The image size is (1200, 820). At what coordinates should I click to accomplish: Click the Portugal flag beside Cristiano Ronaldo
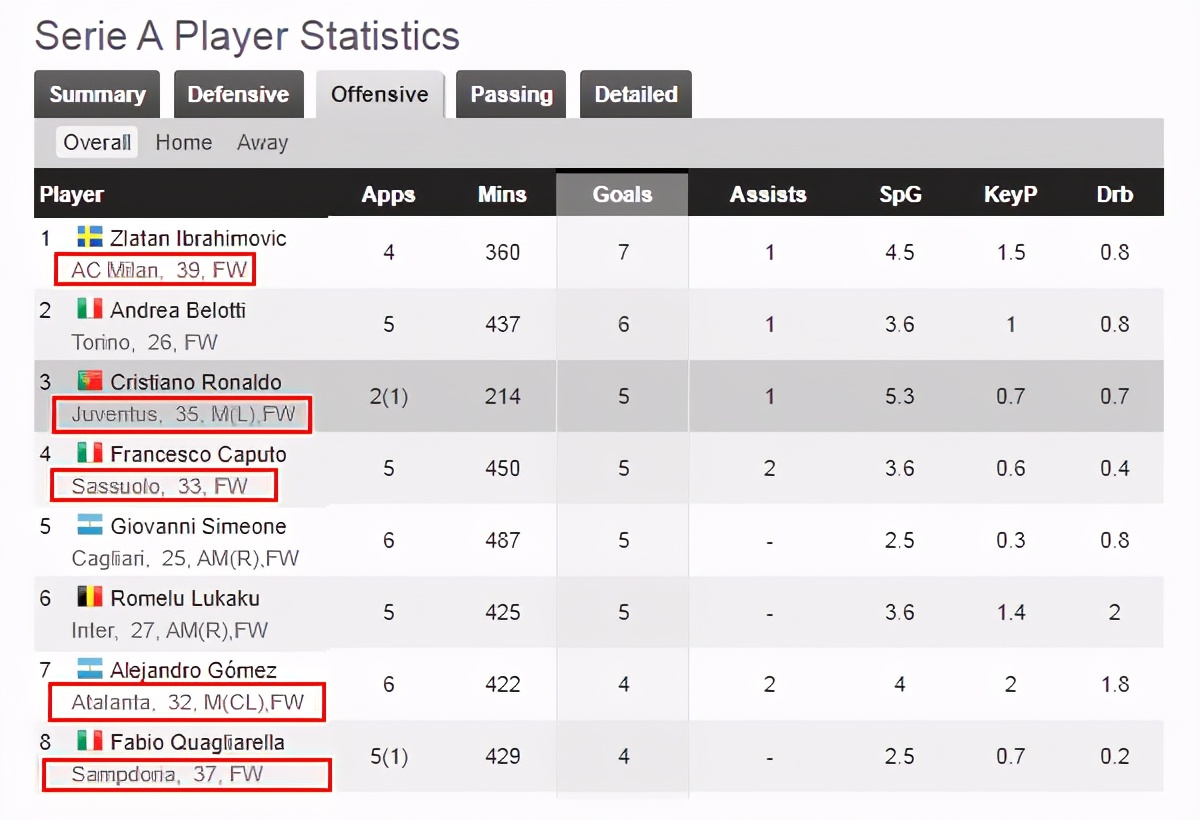tap(90, 382)
